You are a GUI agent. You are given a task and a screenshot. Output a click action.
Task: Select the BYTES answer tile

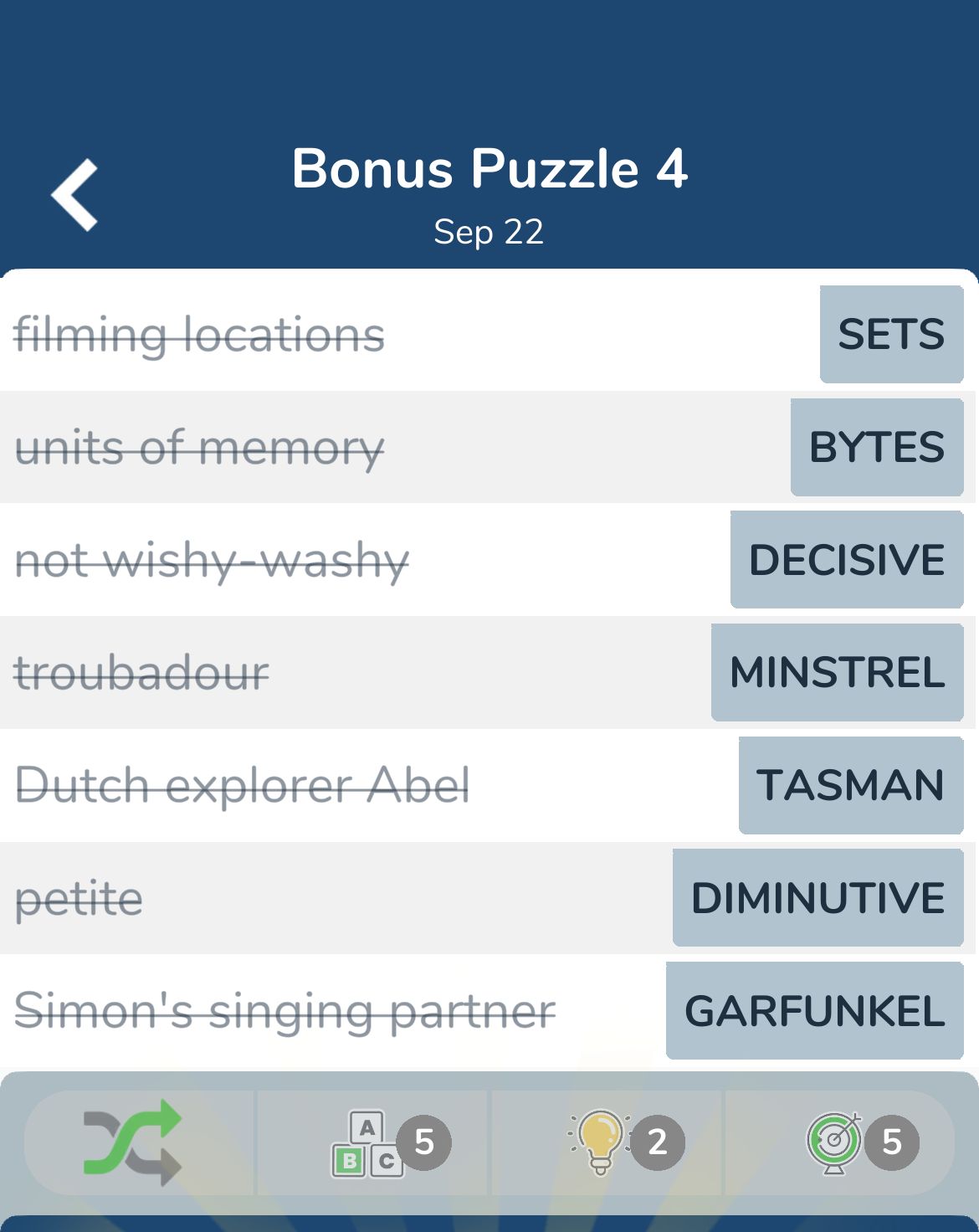[x=877, y=447]
